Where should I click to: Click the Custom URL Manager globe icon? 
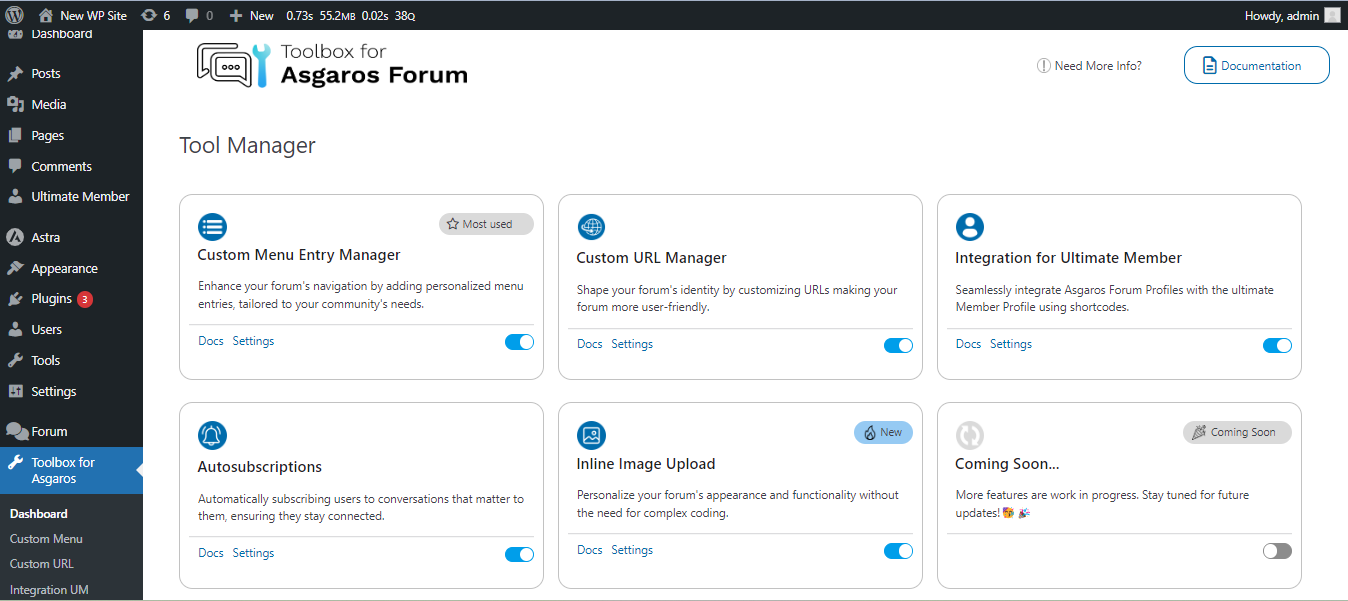[591, 227]
